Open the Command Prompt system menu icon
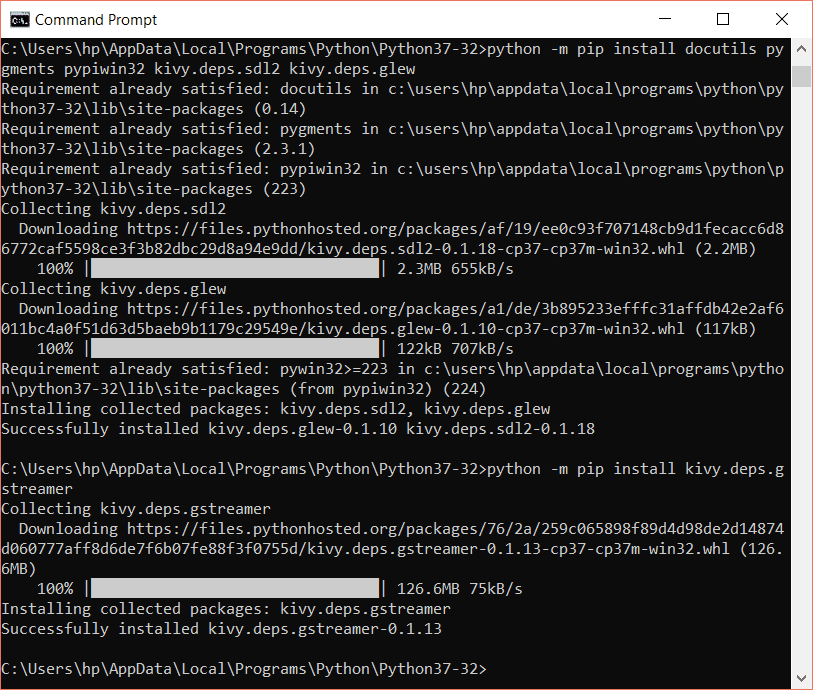Screen dimensions: 813x690 [x=20, y=20]
